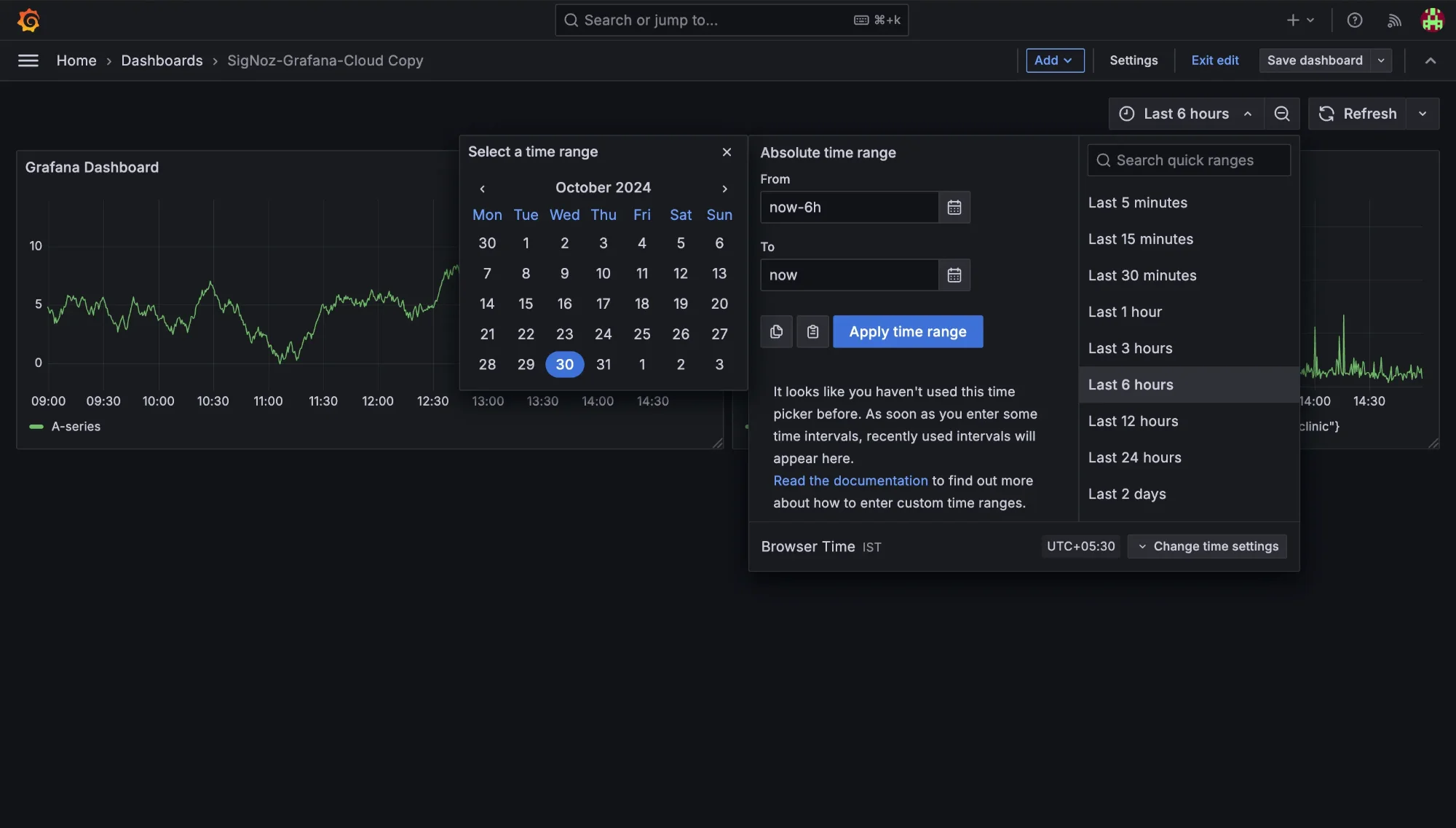Click the Search or jump to bar
1456x828 pixels.
732,20
